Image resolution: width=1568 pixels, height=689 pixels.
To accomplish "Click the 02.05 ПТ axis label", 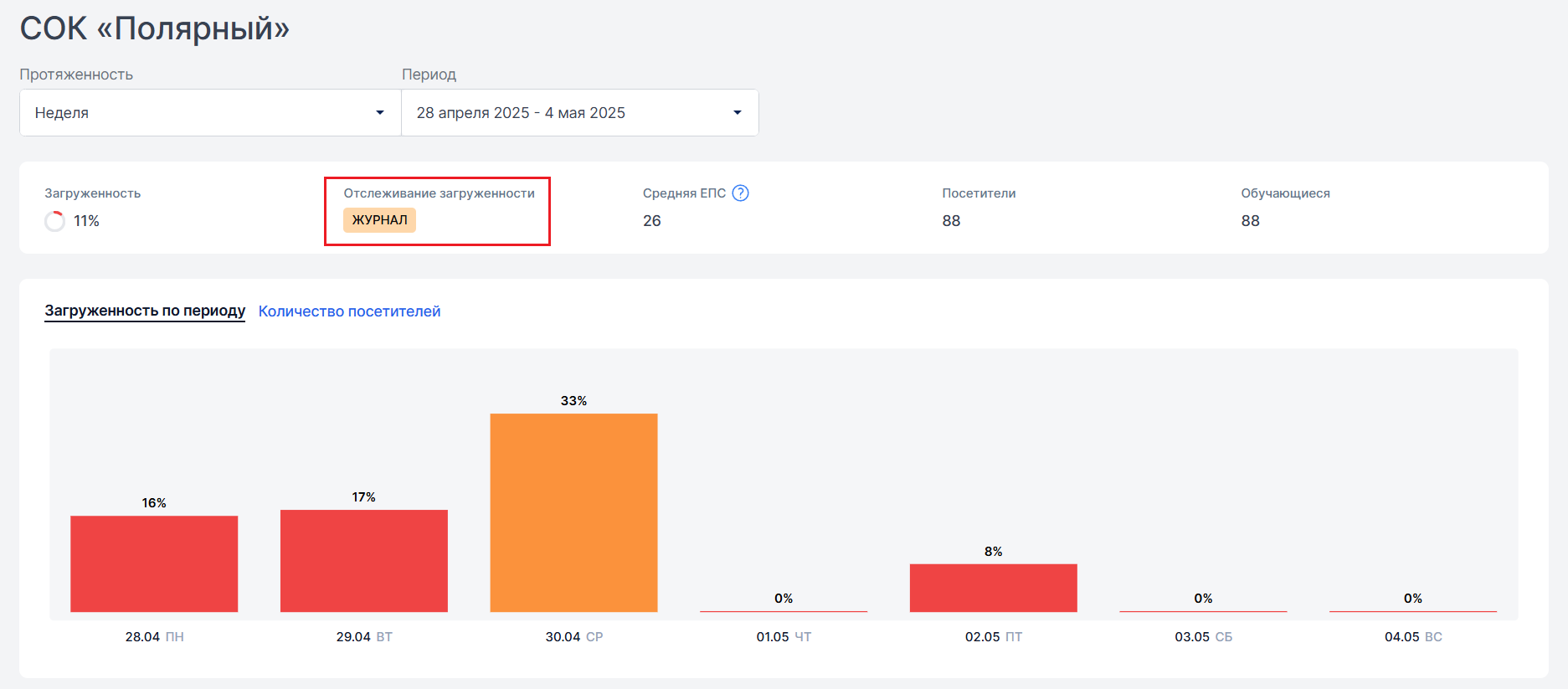I will [994, 637].
